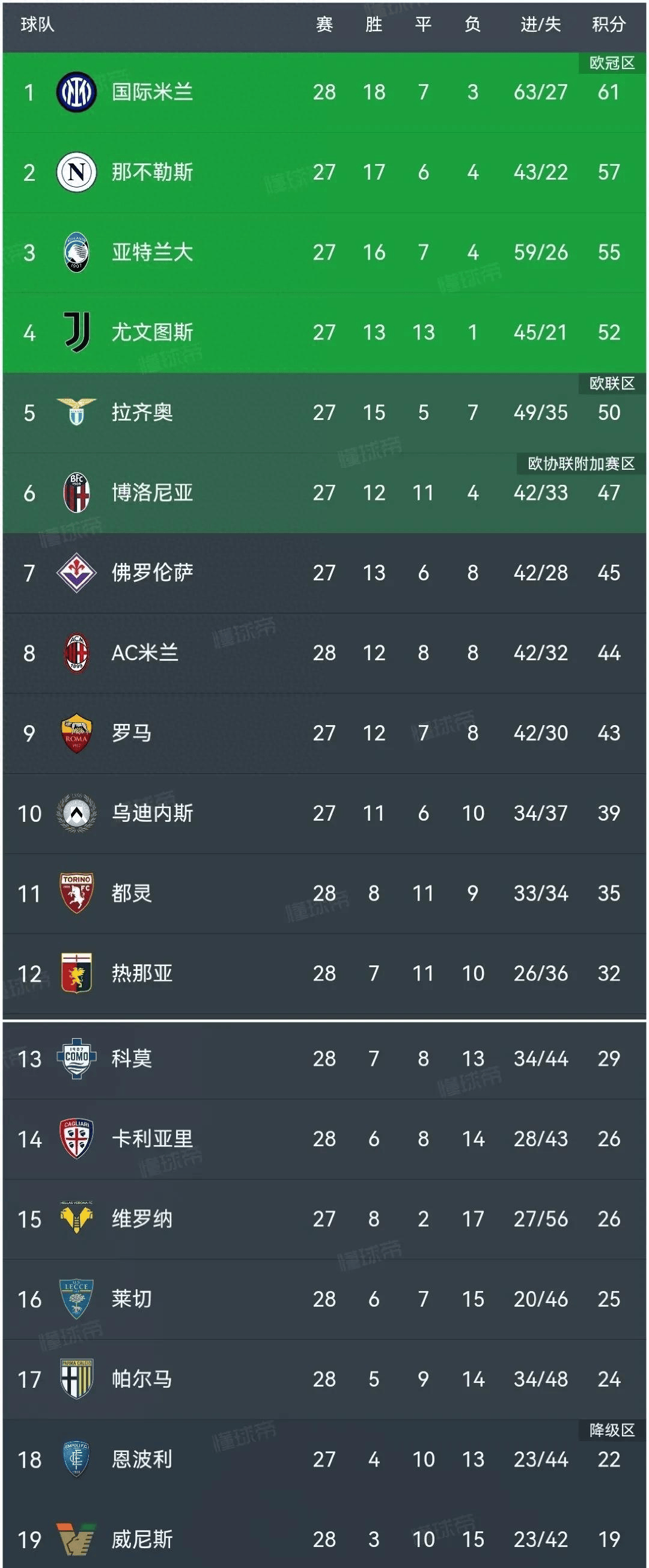Viewport: 649px width, 1568px height.
Task: Click the 欧协联附加赛区 label
Action: [581, 464]
